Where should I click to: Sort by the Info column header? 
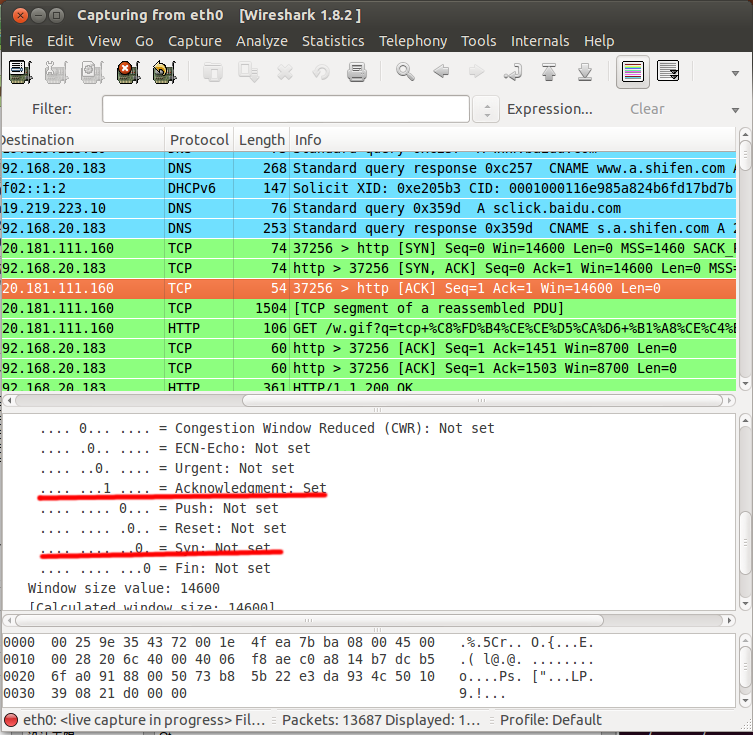(x=512, y=140)
